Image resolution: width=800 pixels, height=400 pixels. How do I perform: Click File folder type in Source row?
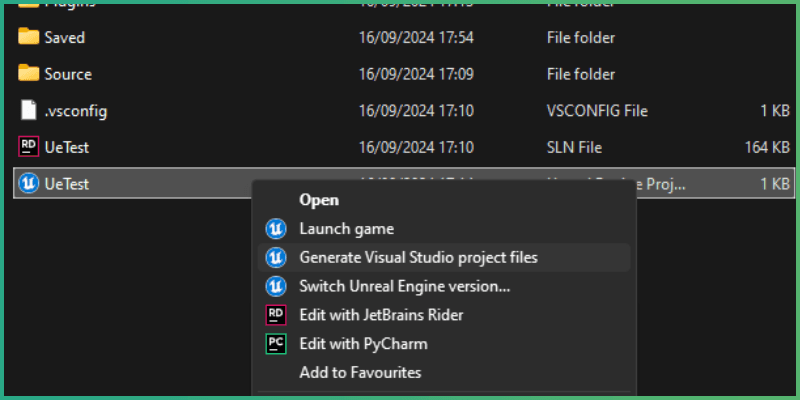[x=581, y=74]
